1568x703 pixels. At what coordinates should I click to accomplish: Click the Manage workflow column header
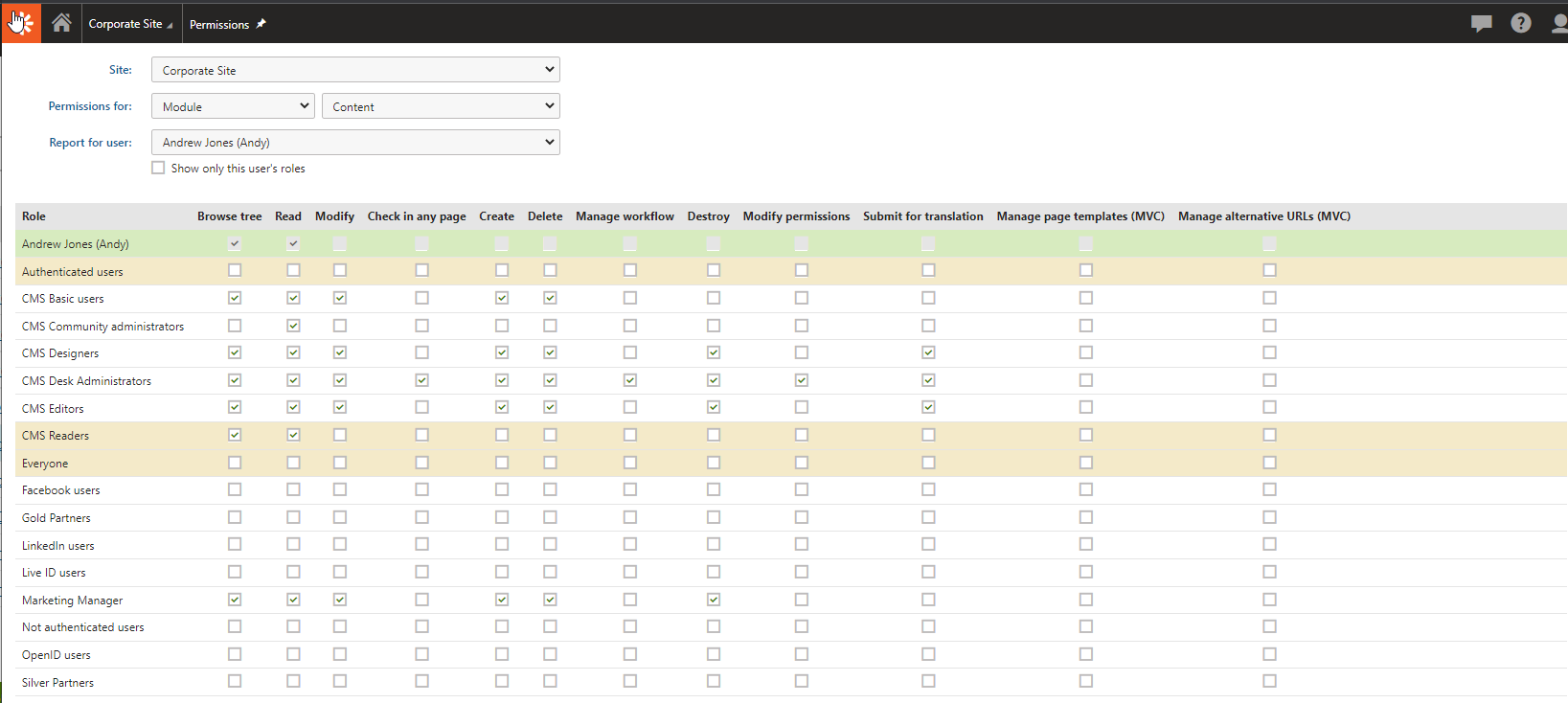point(625,216)
